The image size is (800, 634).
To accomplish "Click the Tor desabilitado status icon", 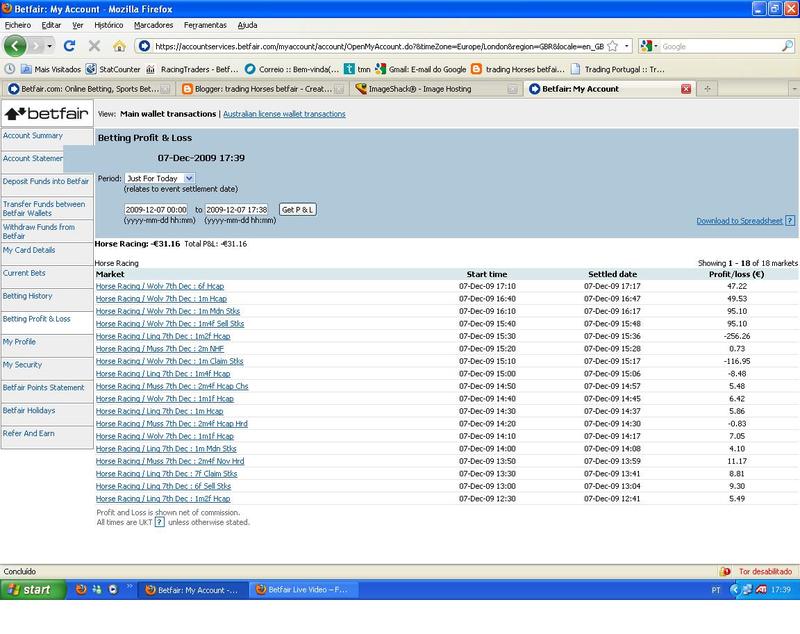I will pyautogui.click(x=725, y=571).
